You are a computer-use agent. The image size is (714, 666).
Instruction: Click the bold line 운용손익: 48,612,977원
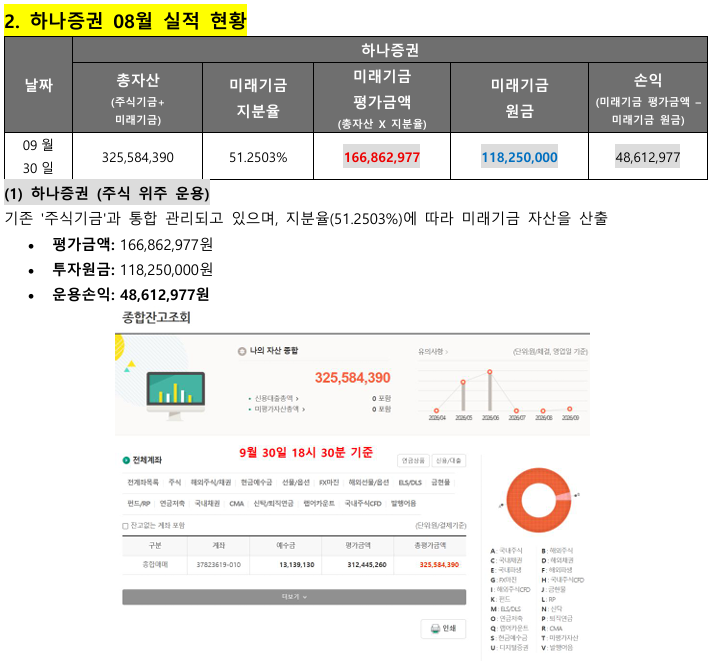click(131, 295)
